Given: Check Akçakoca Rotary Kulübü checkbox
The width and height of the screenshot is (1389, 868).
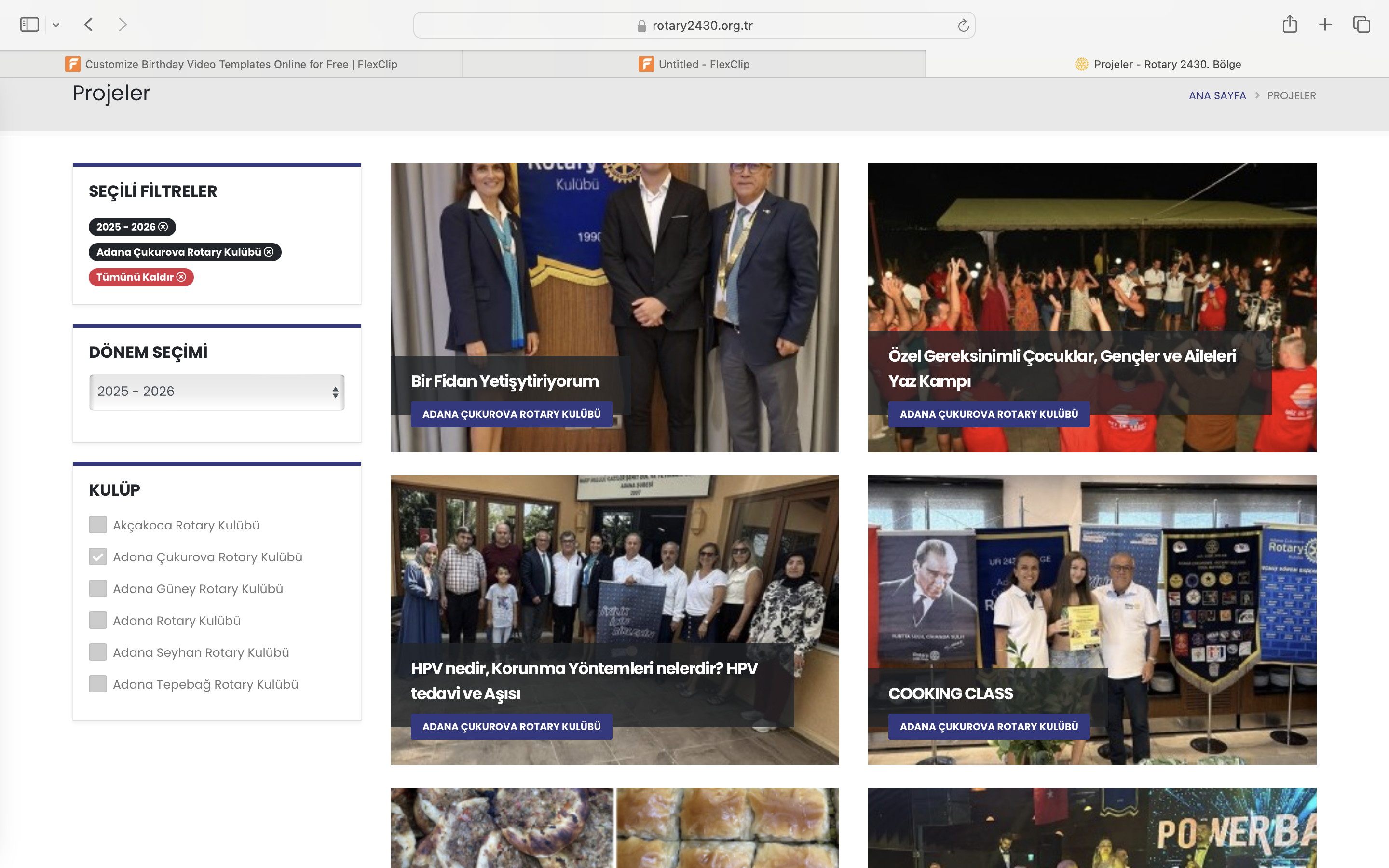Looking at the screenshot, I should coord(98,525).
